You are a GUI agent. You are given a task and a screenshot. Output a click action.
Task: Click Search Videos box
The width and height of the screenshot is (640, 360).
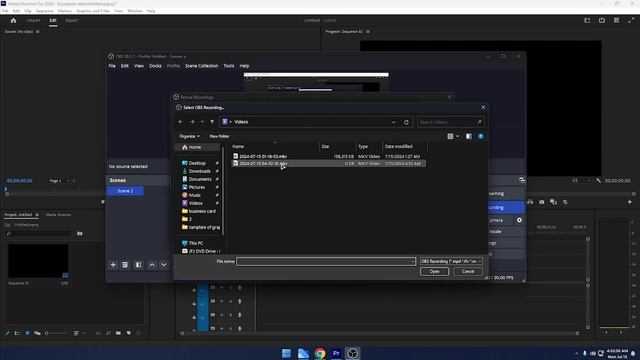tap(451, 122)
